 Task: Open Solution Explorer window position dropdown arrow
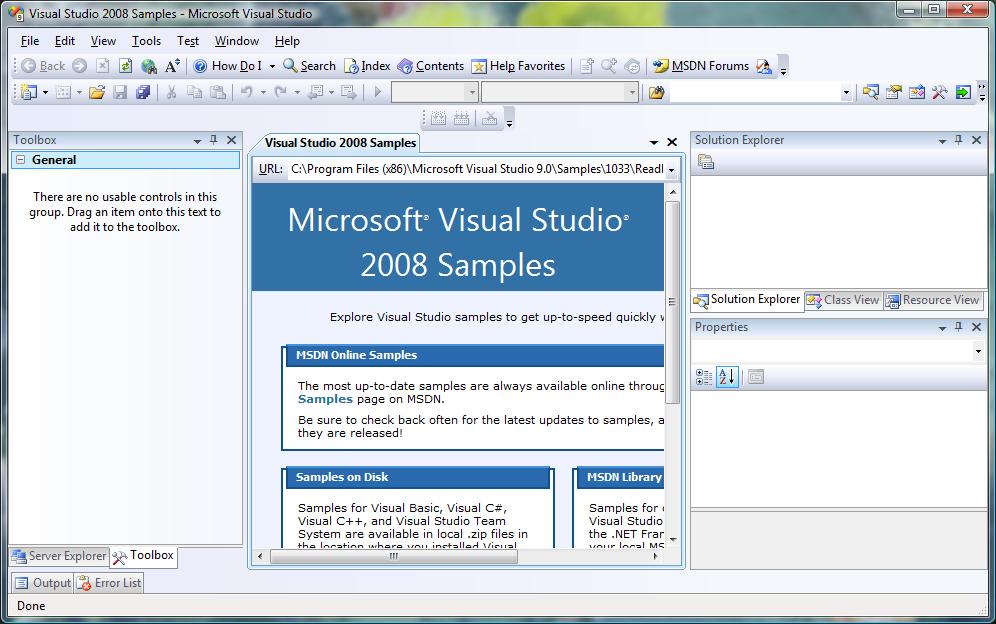tap(943, 141)
